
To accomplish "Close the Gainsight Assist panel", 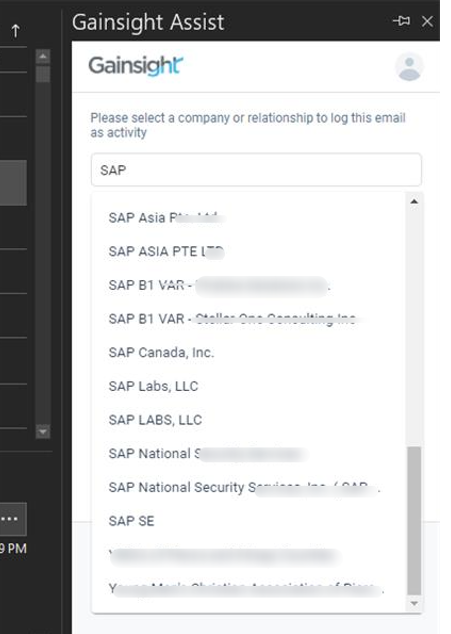I will [427, 21].
